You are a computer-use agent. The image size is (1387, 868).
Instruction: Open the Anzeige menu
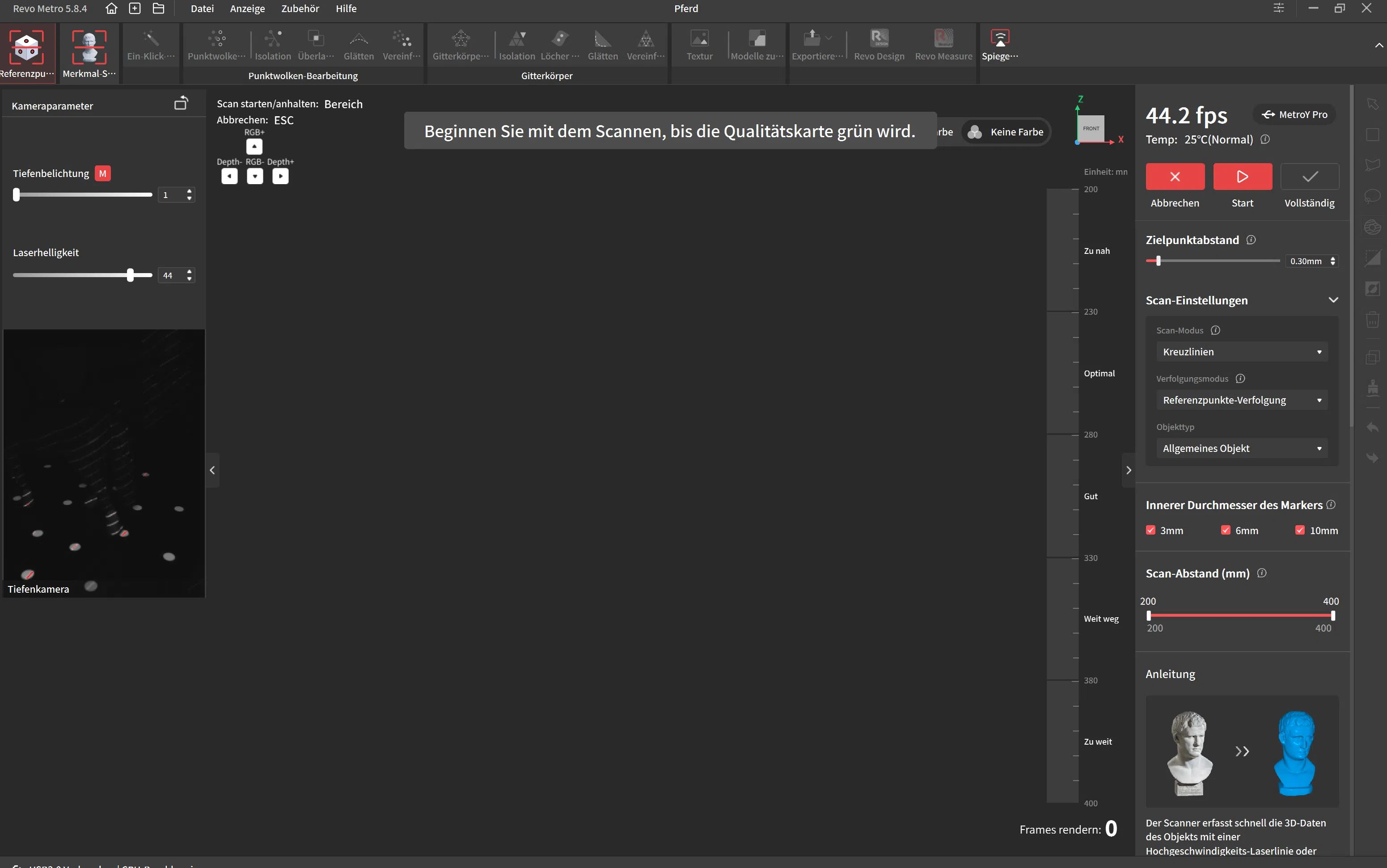[247, 8]
